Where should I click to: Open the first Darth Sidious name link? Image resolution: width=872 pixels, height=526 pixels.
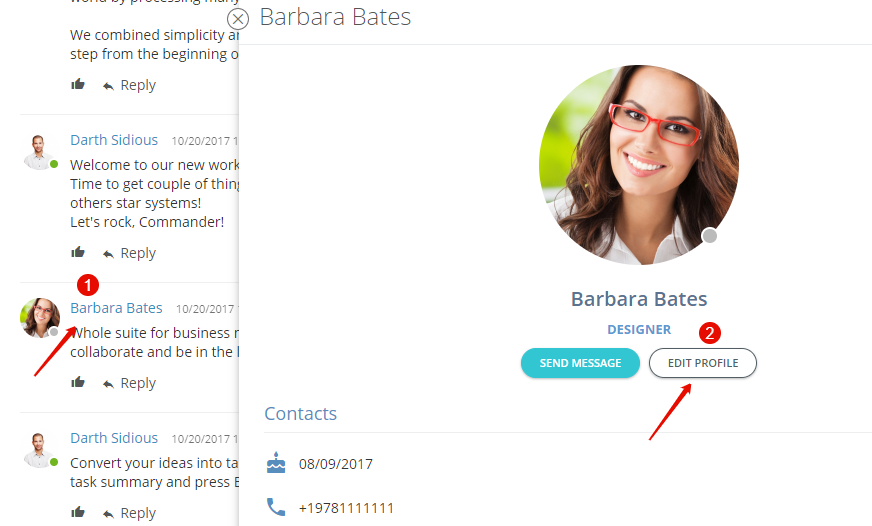tap(114, 140)
